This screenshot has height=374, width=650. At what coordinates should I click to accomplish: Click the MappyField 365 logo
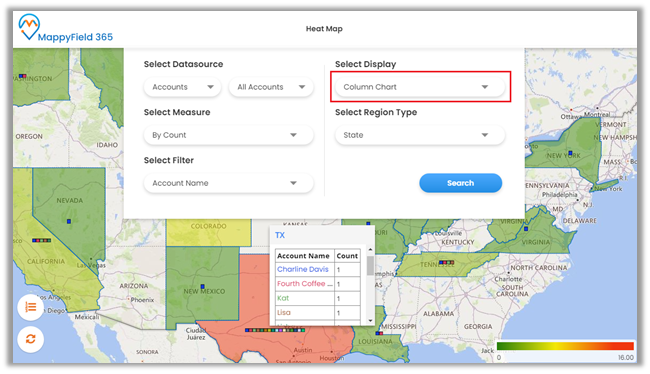click(65, 28)
